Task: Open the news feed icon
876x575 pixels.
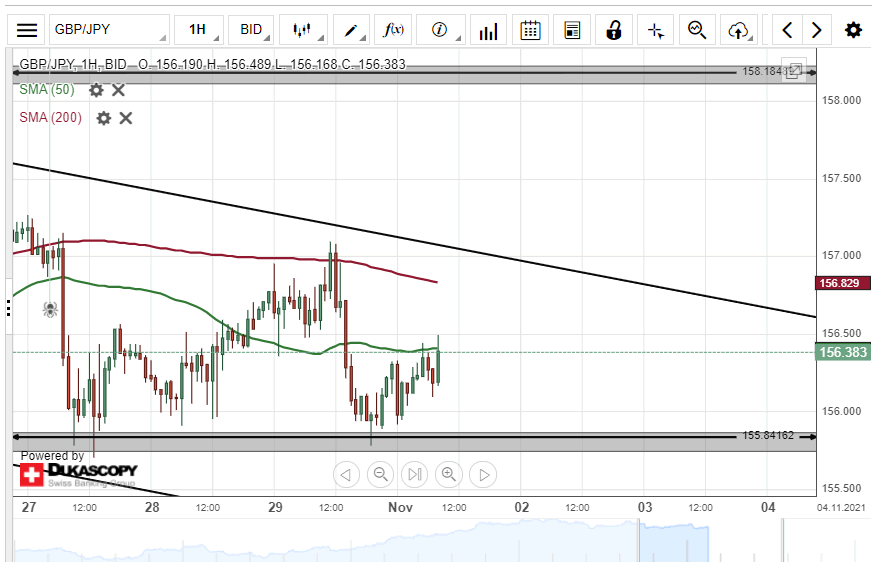Action: 572,30
